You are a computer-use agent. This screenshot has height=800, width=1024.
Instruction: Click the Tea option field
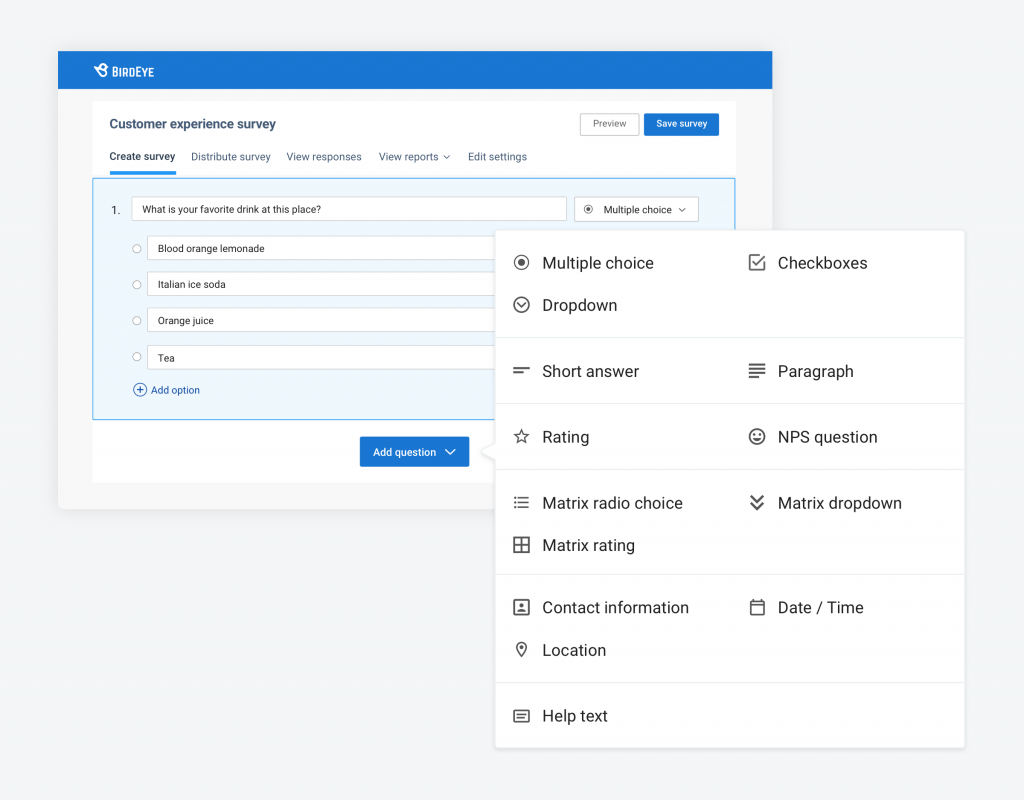click(x=321, y=357)
